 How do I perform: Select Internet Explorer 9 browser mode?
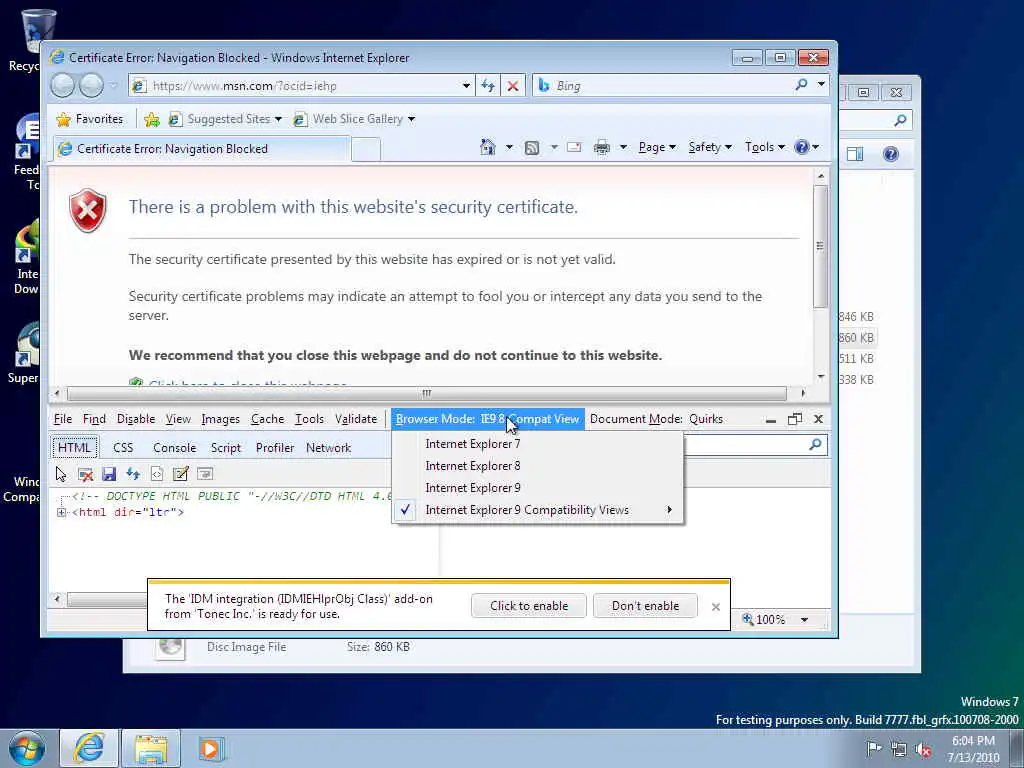pos(537,488)
